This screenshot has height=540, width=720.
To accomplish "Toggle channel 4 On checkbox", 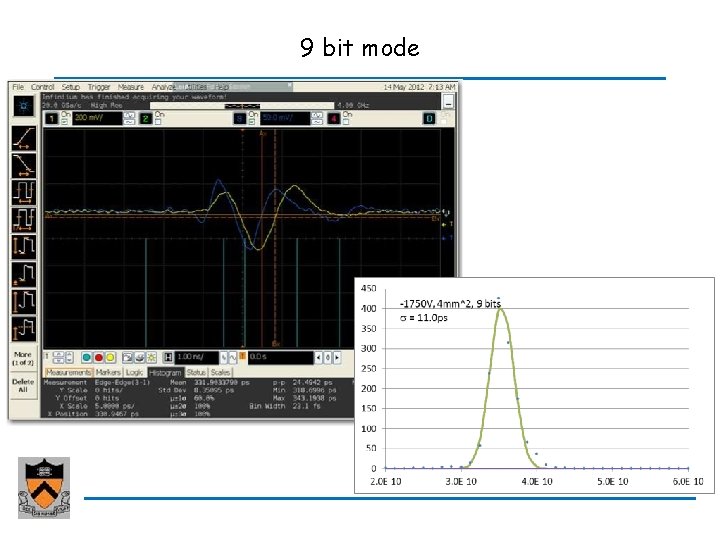I will coord(346,122).
